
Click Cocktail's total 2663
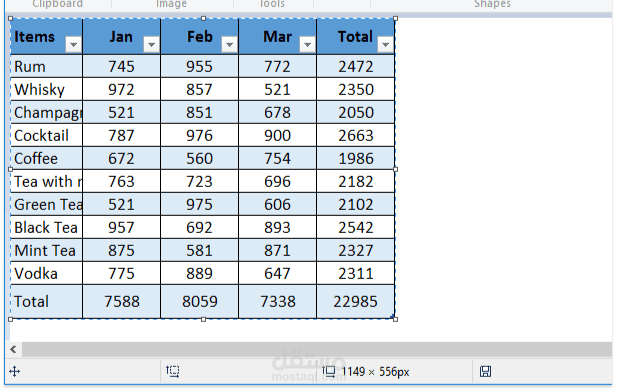coord(355,135)
